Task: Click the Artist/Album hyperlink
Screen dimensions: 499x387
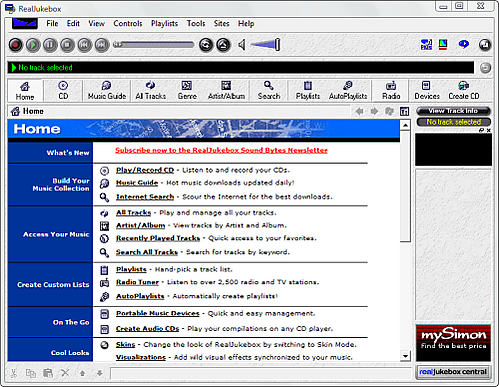Action: (x=140, y=225)
